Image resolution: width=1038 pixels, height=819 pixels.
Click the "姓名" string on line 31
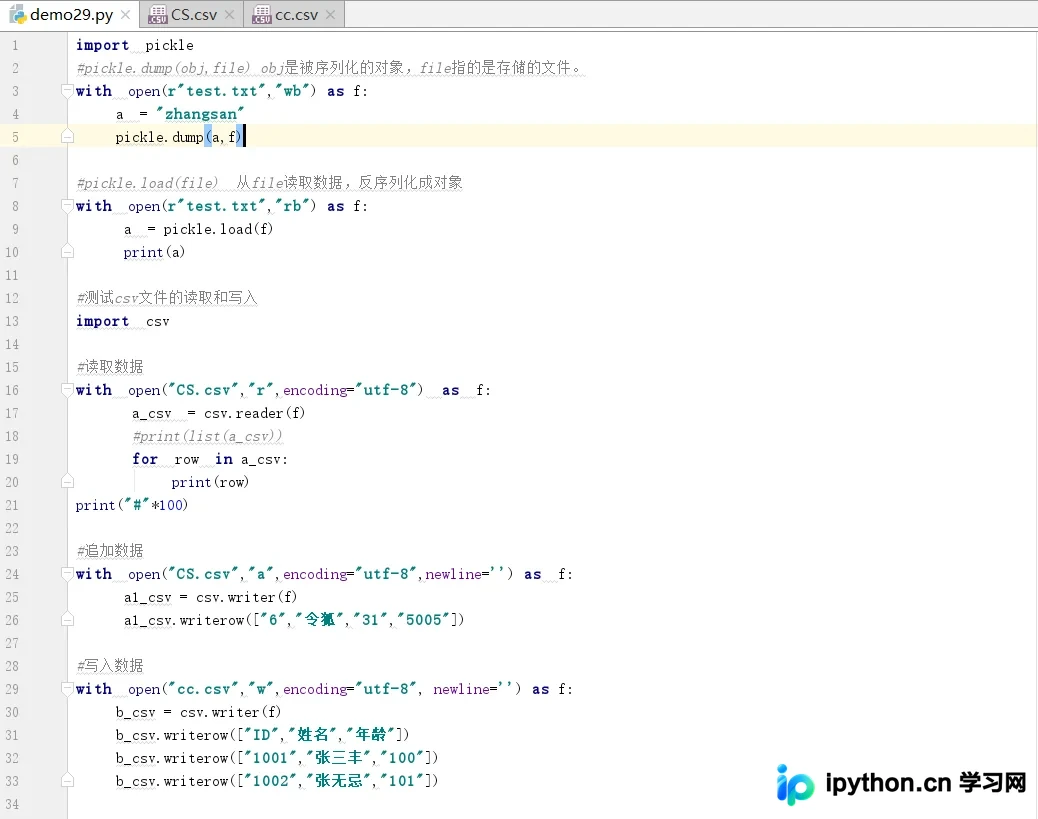312,735
